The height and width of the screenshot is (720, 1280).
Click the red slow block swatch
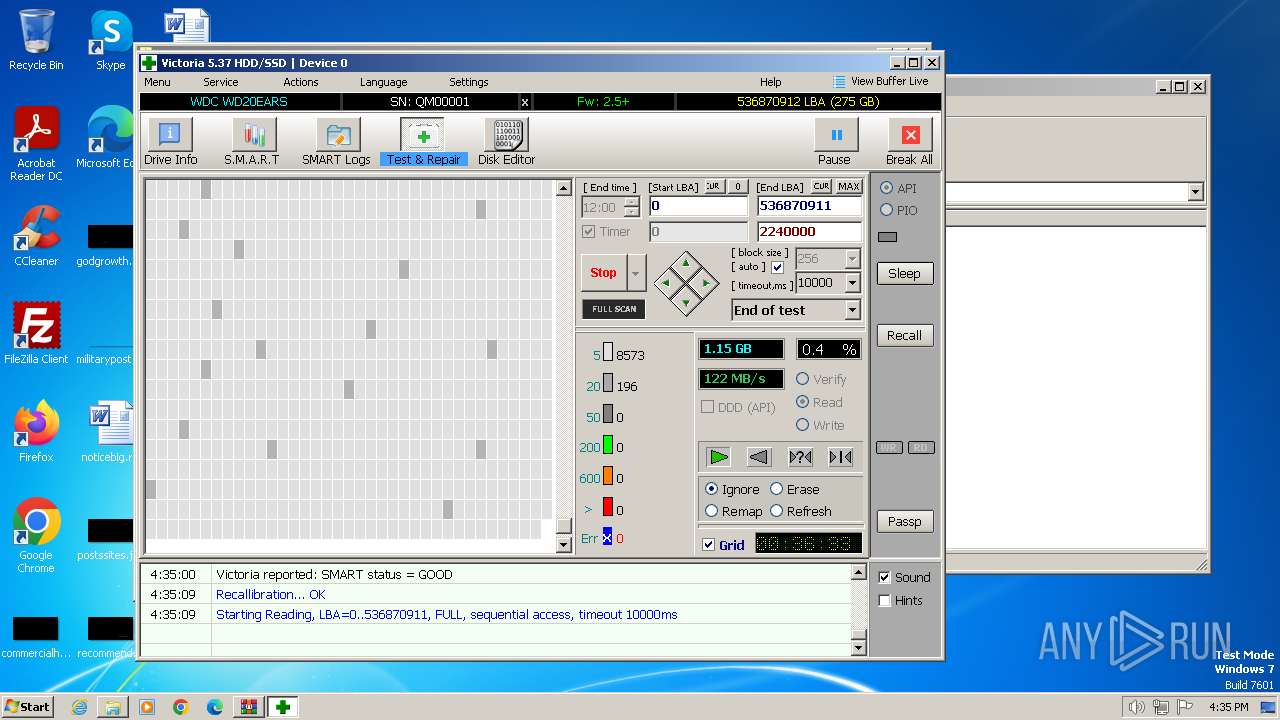[607, 508]
